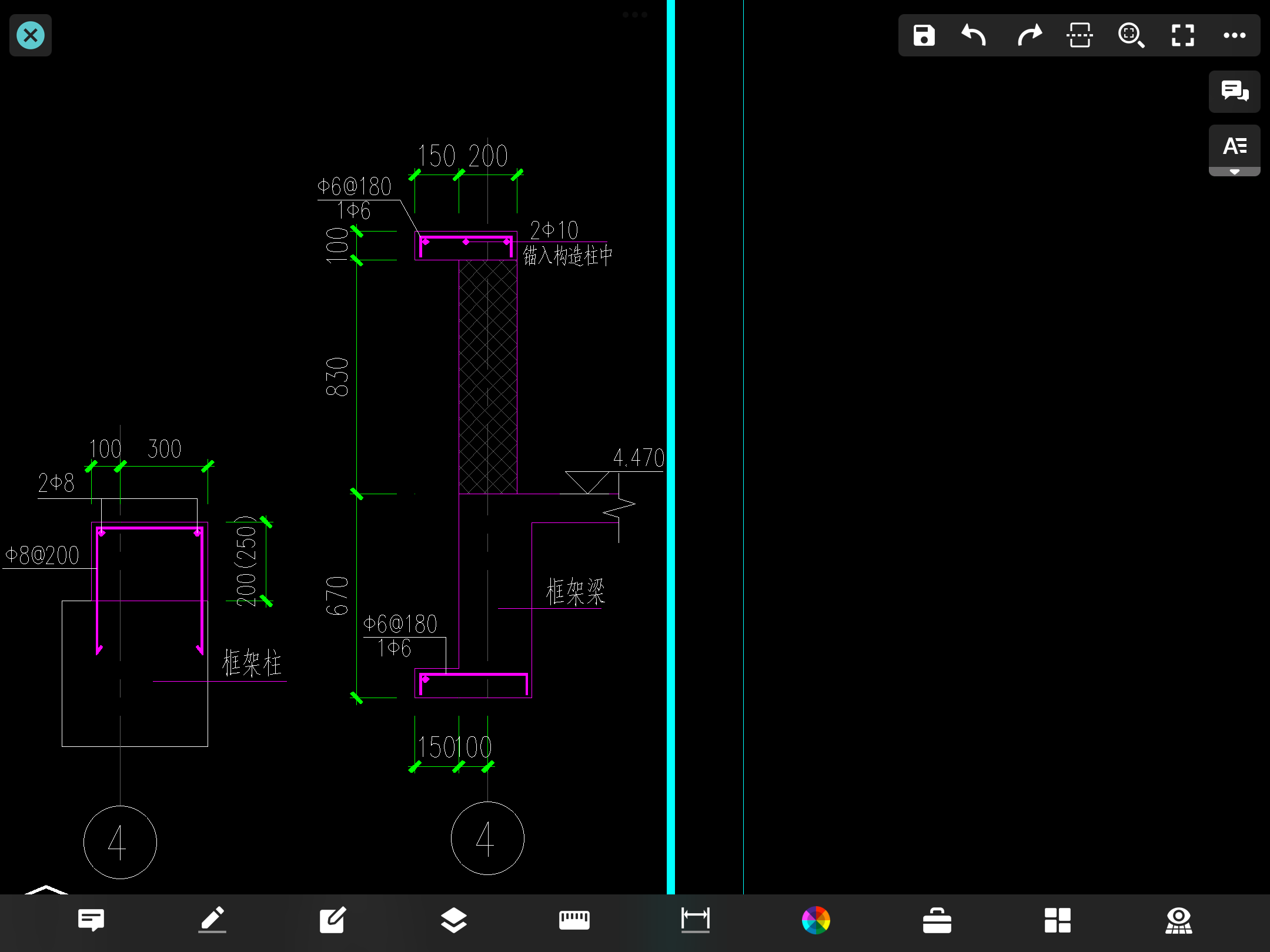Select the 2Φ8 rebar annotation
The height and width of the screenshot is (952, 1270).
56,483
